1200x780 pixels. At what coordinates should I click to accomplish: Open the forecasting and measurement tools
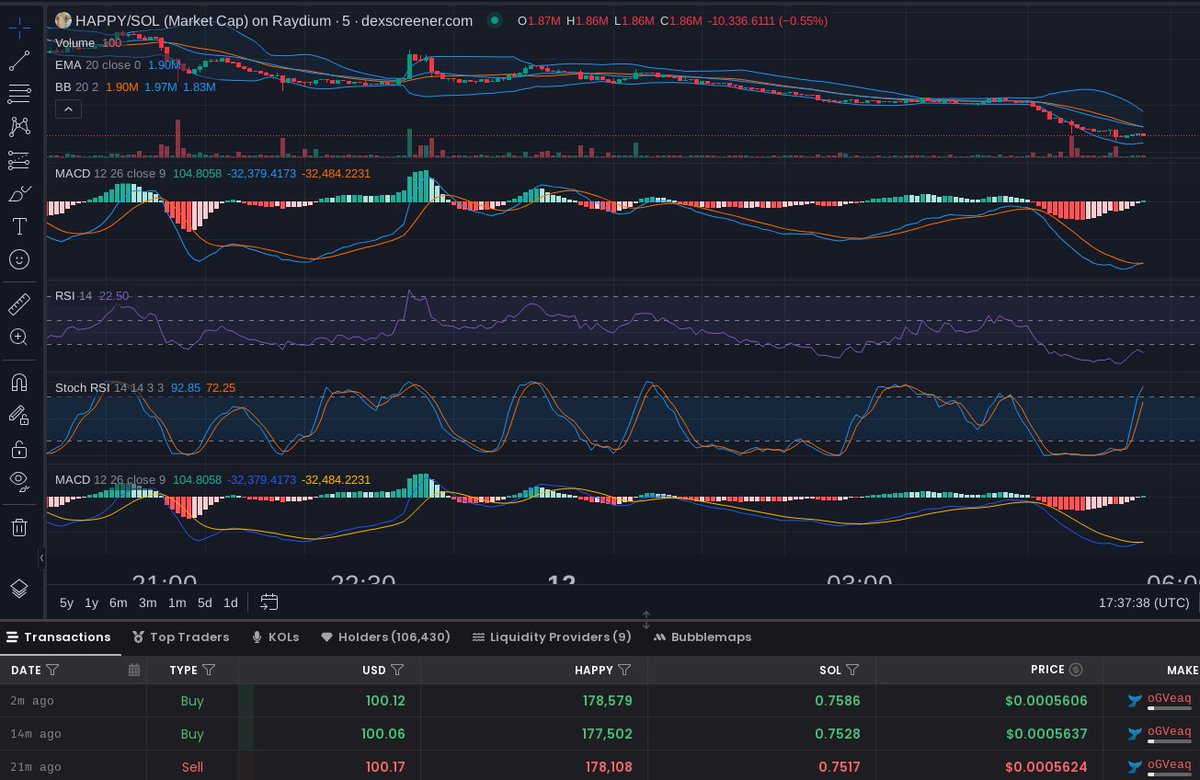pos(19,160)
